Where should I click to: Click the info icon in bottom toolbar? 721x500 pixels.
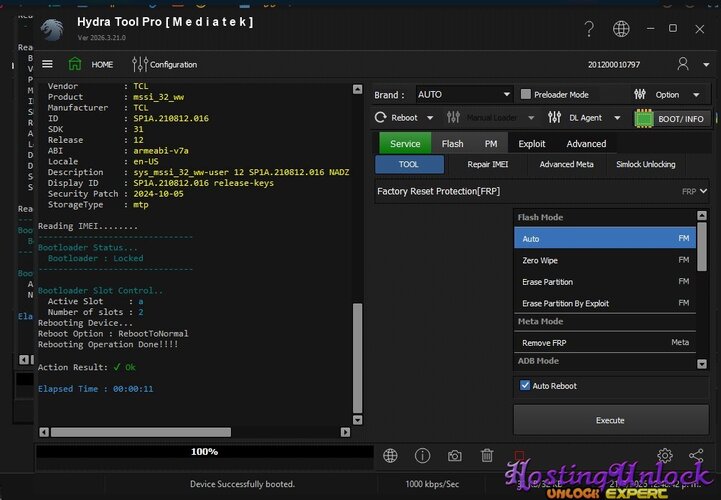[423, 456]
